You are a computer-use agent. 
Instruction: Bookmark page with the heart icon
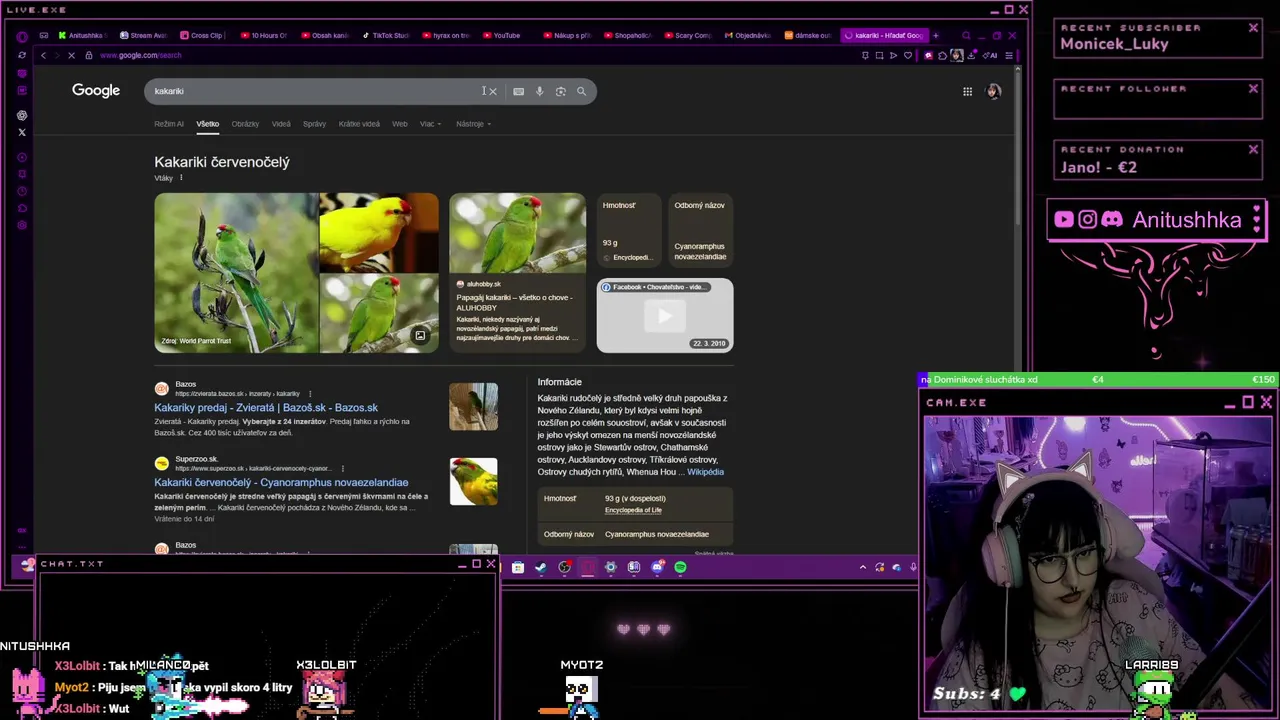click(907, 55)
